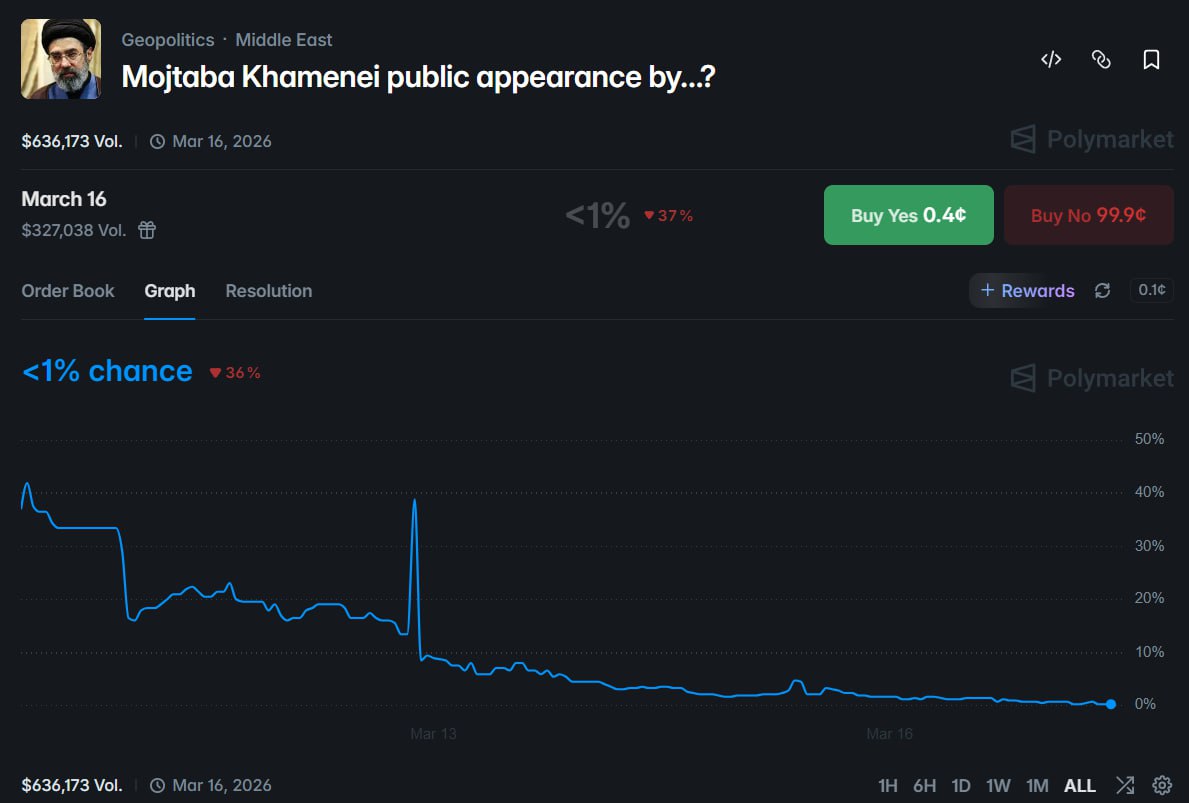Click the shuffle arrows chart icon
This screenshot has width=1189, height=803.
1125,785
